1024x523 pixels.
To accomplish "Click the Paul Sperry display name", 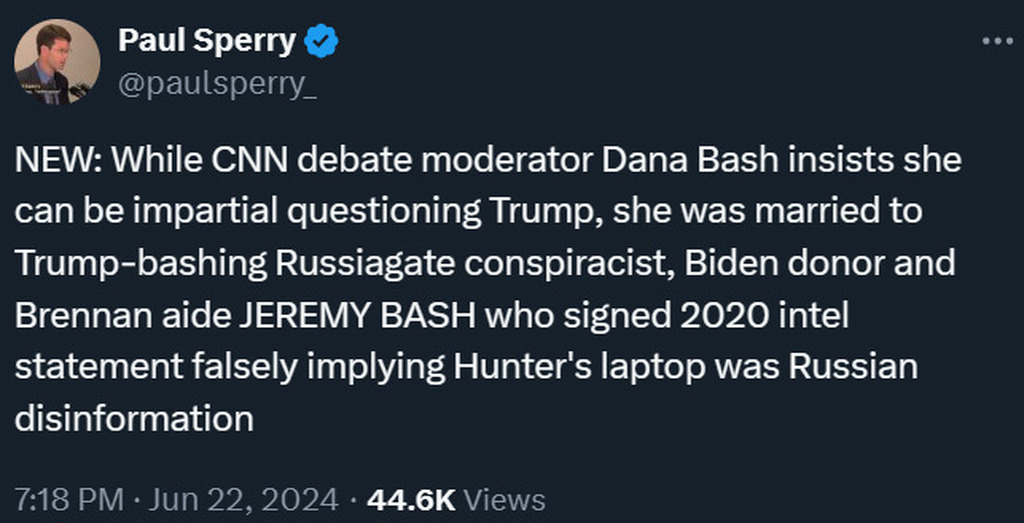I will click(x=207, y=41).
